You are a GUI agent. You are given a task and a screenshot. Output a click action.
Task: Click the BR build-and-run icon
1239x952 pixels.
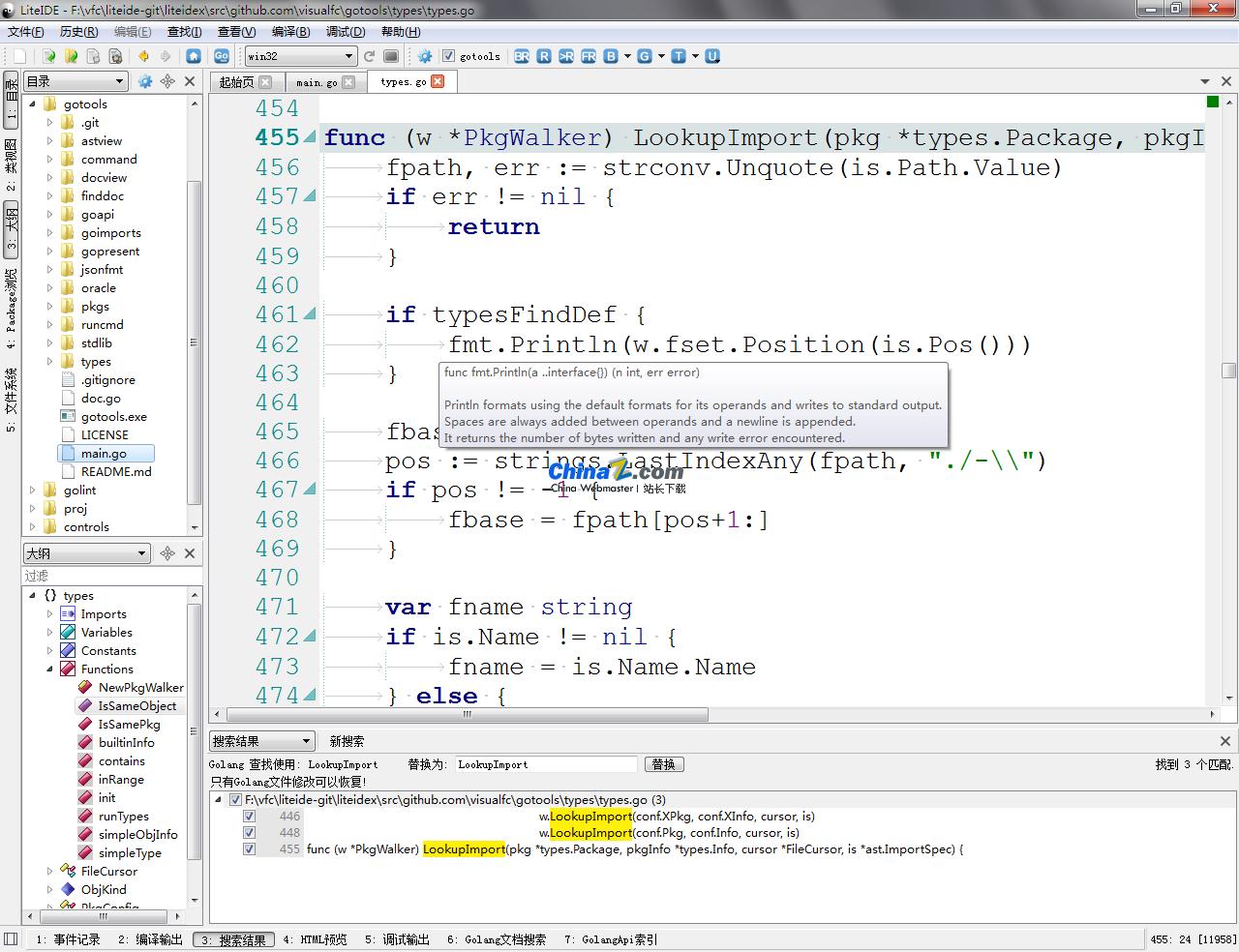tap(522, 56)
